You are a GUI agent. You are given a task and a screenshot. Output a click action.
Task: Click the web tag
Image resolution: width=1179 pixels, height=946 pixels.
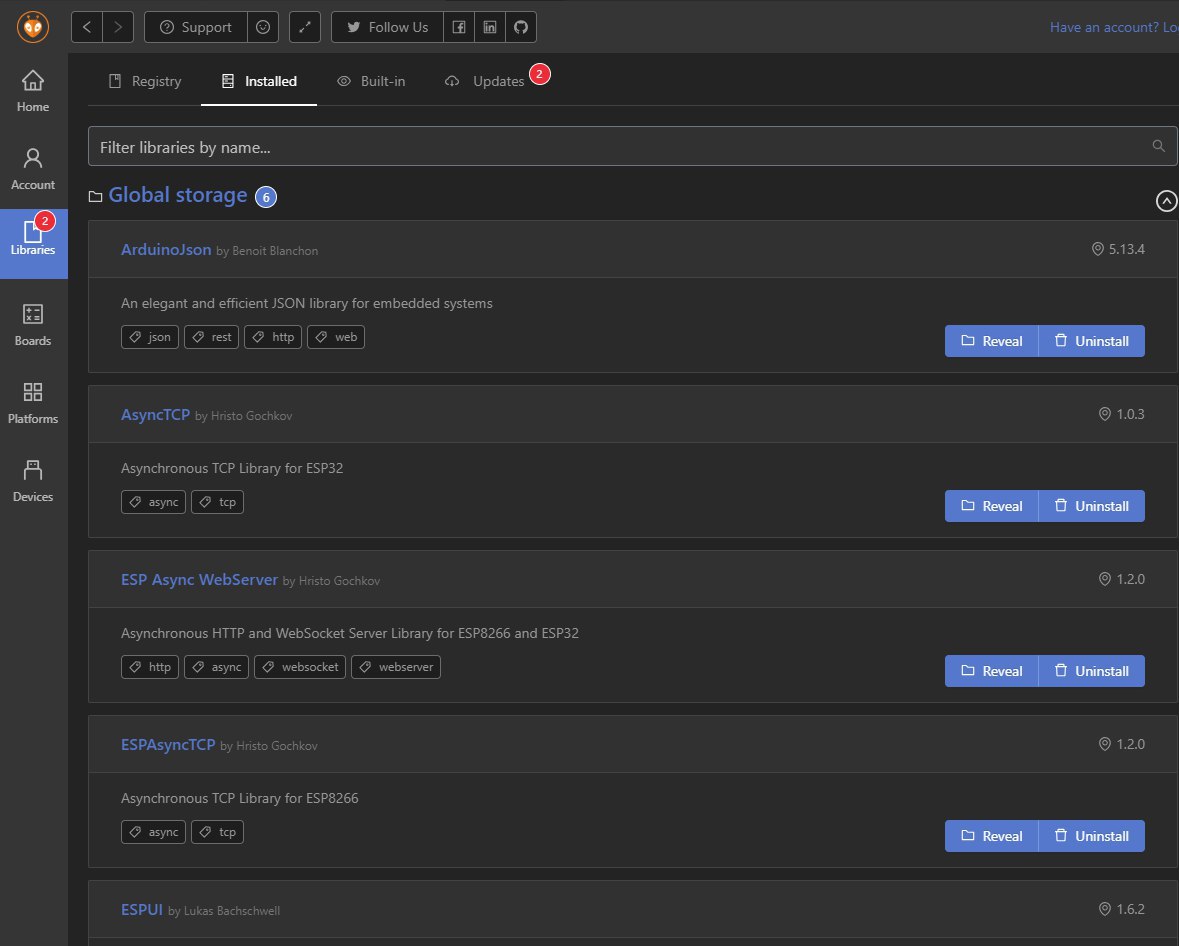tap(335, 337)
